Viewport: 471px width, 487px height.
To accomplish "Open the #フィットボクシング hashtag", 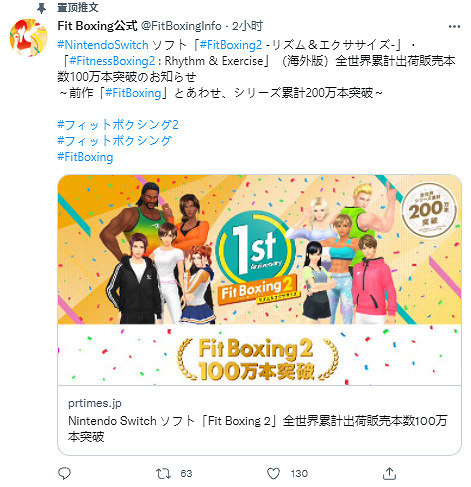I will [115, 141].
